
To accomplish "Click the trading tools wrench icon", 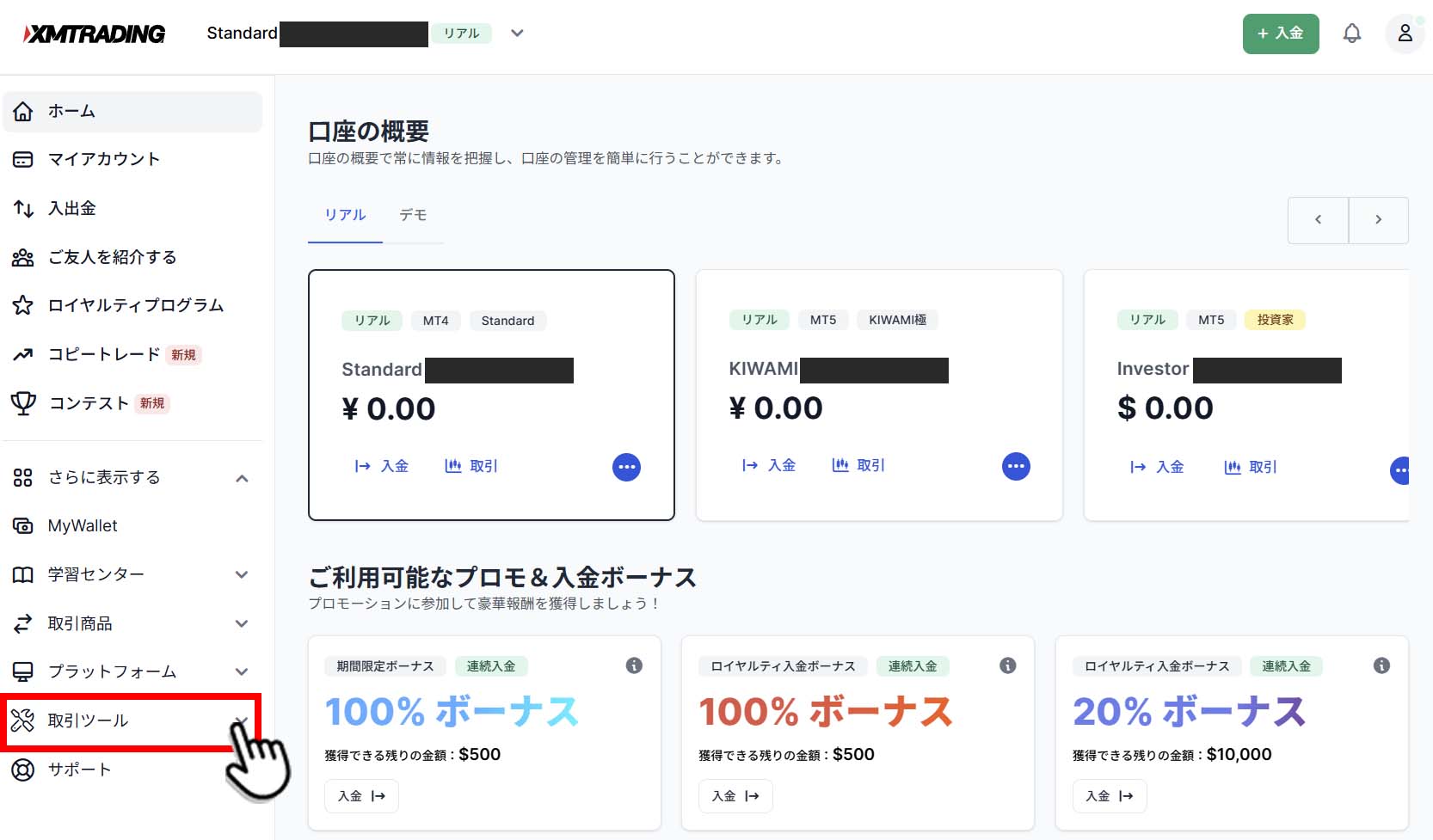I will click(23, 720).
